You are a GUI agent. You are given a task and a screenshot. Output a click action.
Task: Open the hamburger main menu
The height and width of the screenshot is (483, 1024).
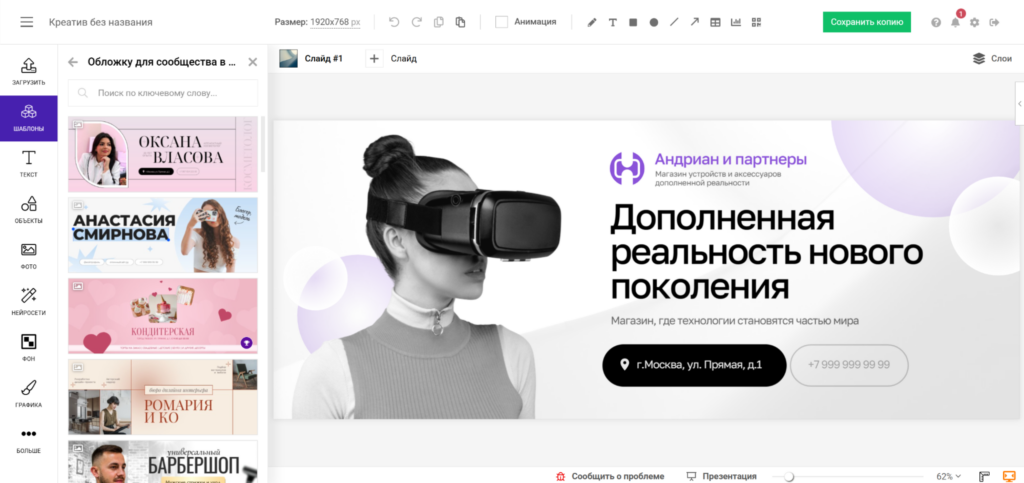(26, 22)
